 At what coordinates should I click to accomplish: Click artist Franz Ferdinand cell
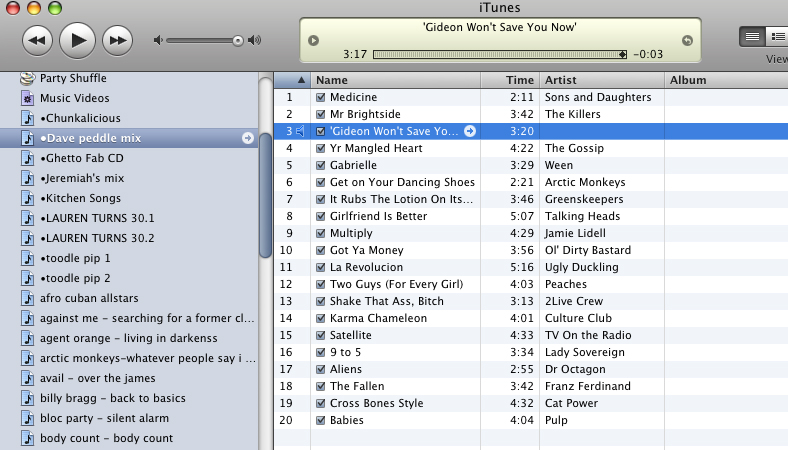tap(587, 386)
